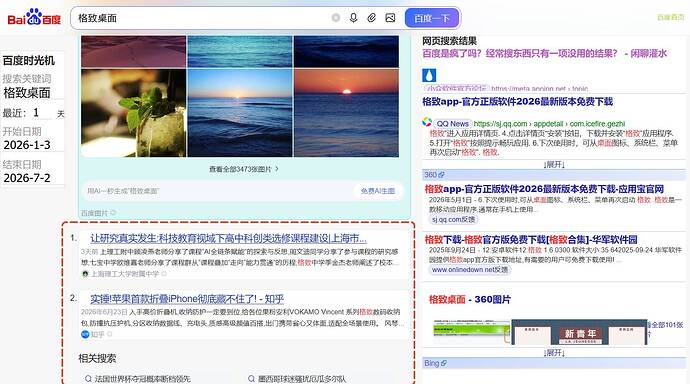Open the Baidu logo home link
690x384 pixels.
[34, 18]
